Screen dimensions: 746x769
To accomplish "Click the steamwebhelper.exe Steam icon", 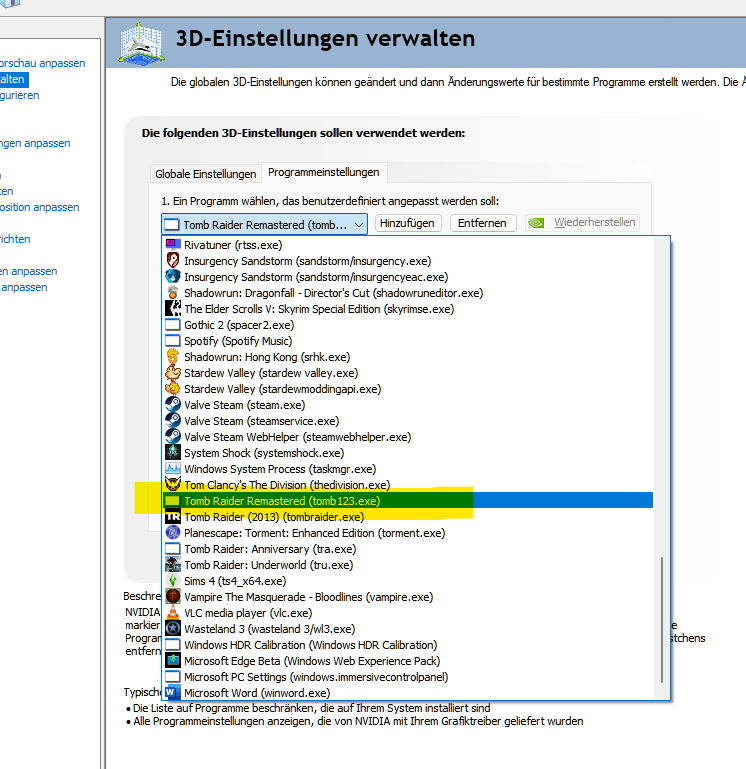I will (x=173, y=436).
